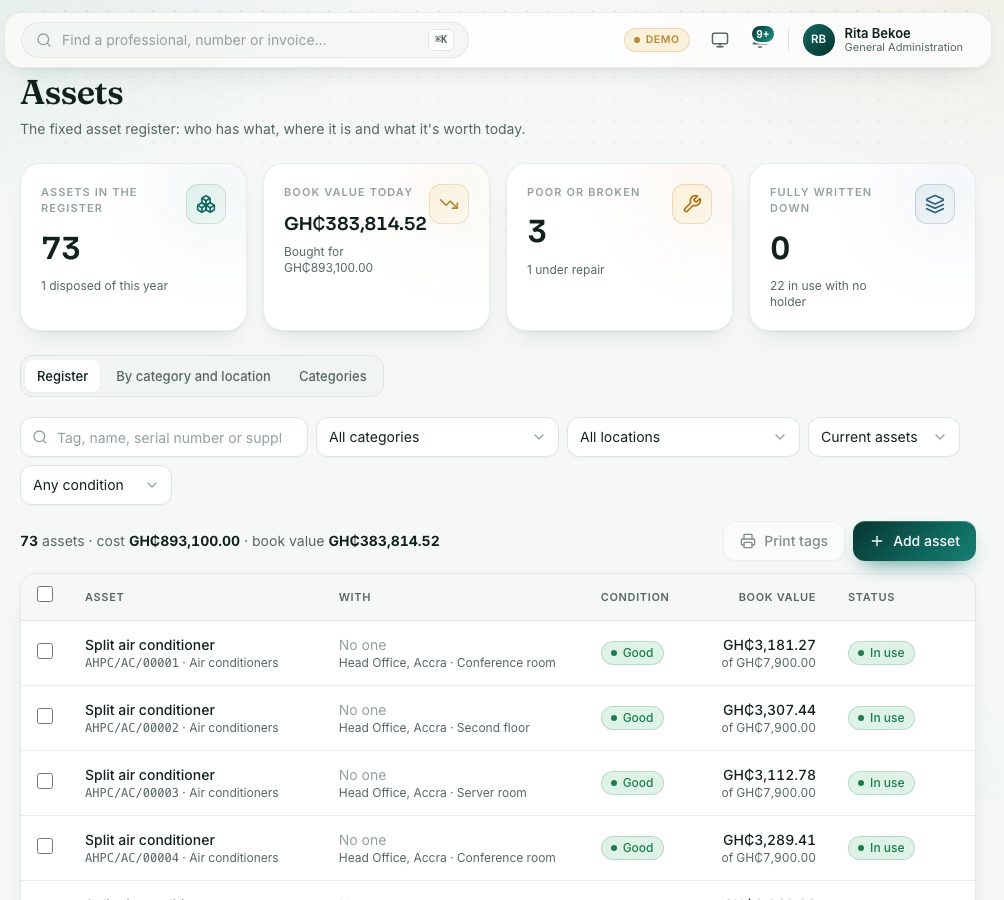The width and height of the screenshot is (1004, 900).
Task: Select checkbox for asset AHPC/AC/00004
Action: (x=45, y=846)
